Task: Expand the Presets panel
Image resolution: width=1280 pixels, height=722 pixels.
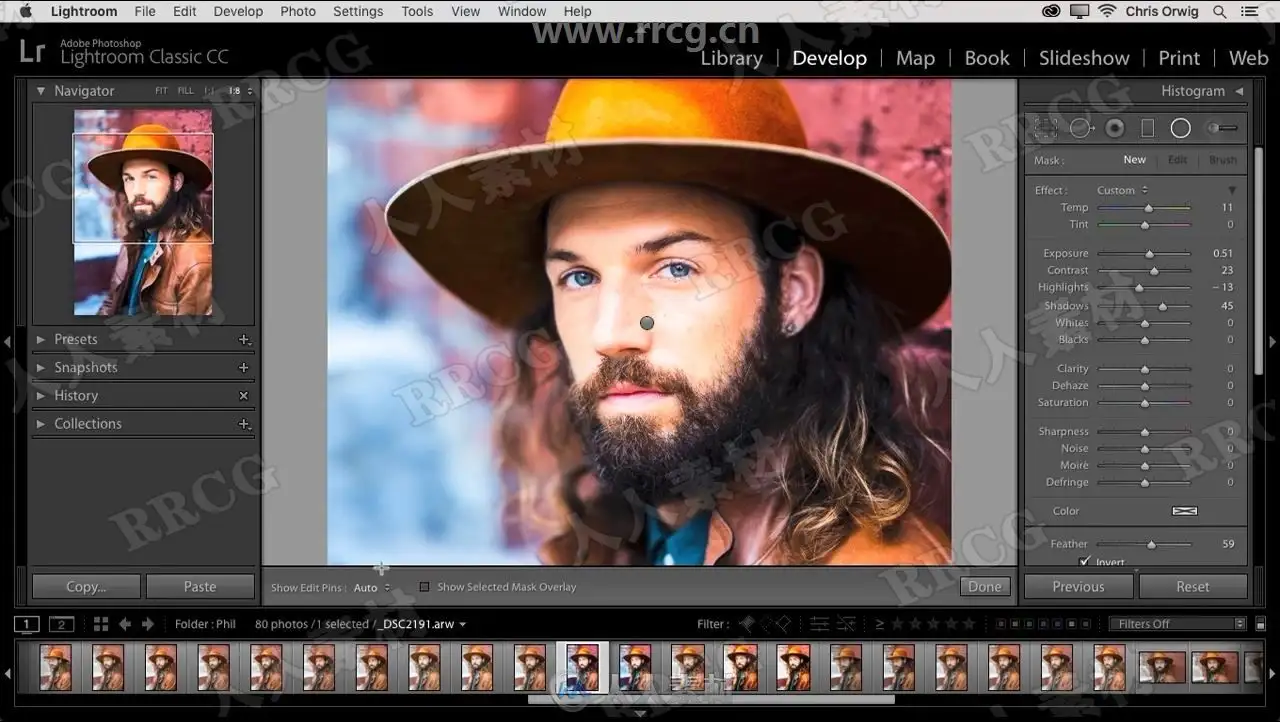Action: (41, 340)
